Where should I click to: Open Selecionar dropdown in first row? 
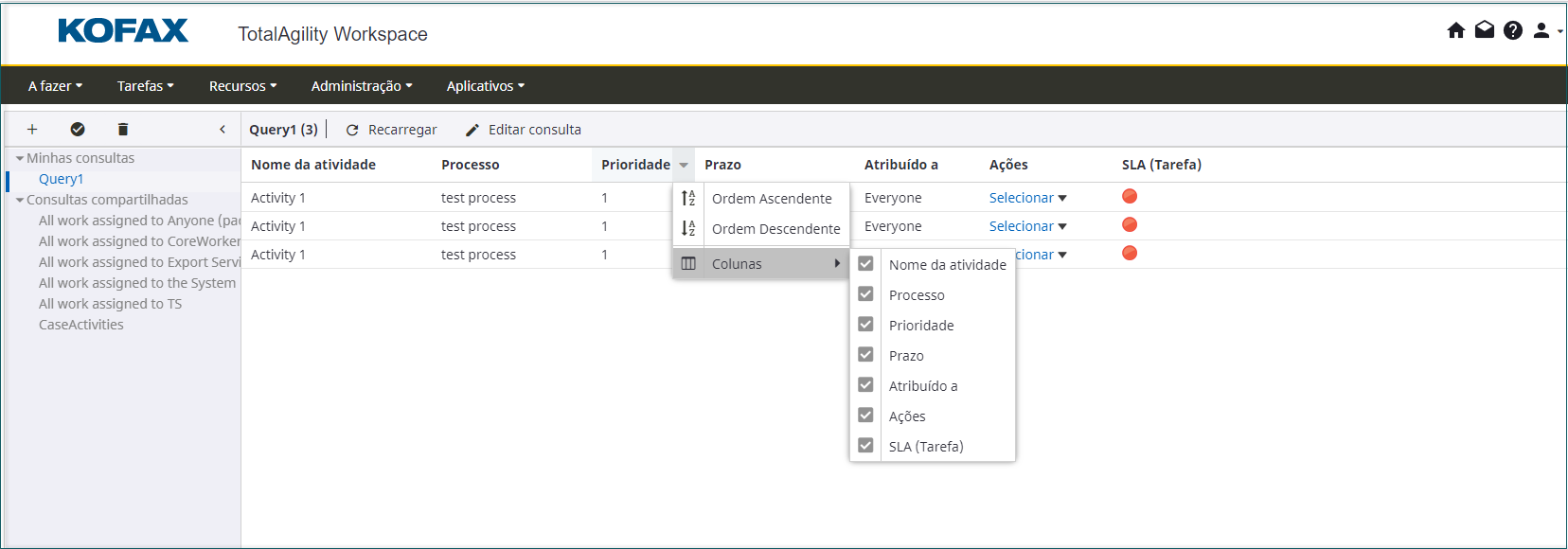tap(1027, 198)
